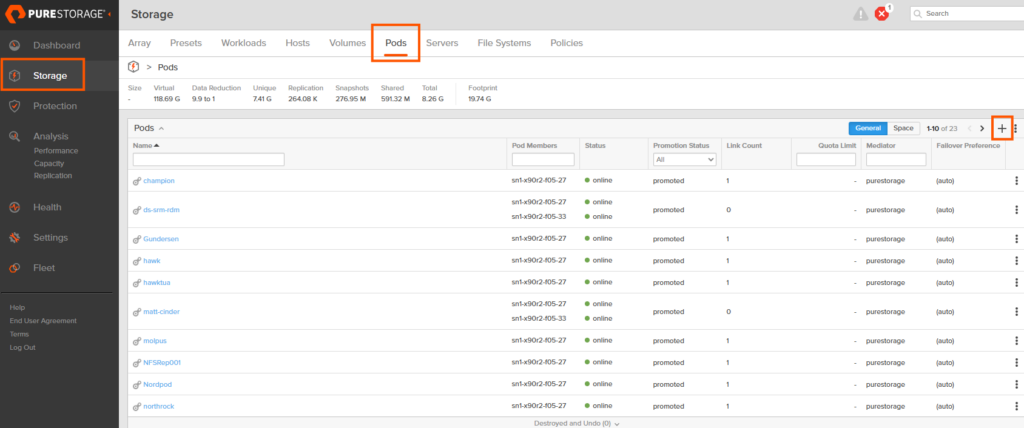Open Fleet in the sidebar
Viewport: 1024px width, 428px height.
point(45,268)
